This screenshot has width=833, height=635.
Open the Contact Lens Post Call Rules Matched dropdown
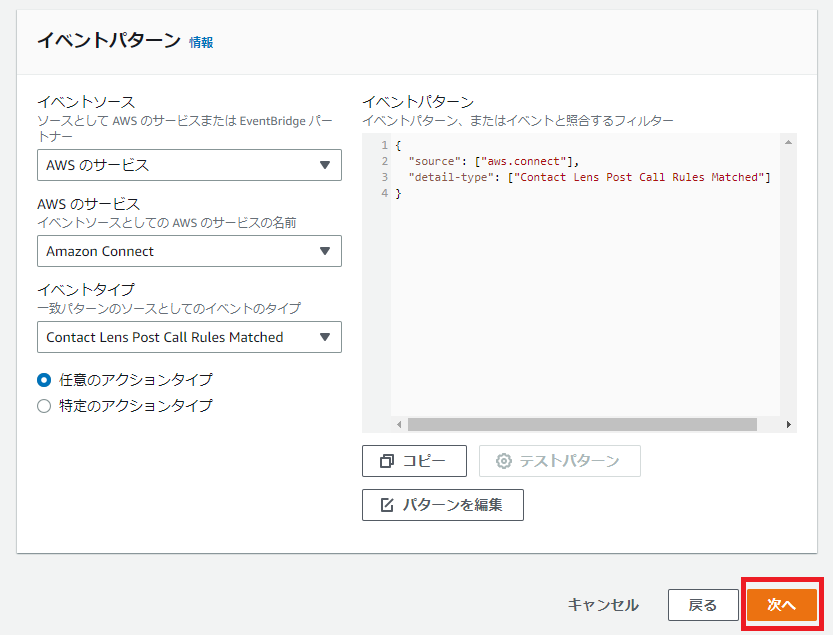point(189,337)
